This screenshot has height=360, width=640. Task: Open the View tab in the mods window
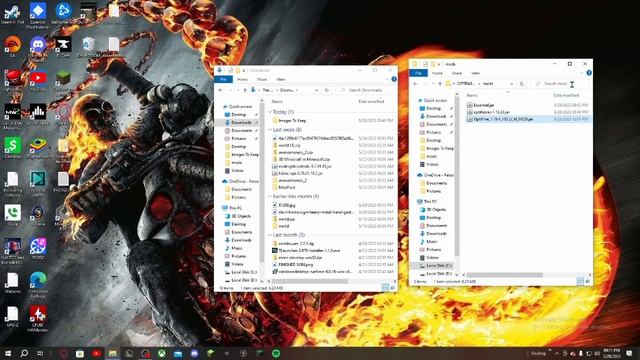point(476,73)
